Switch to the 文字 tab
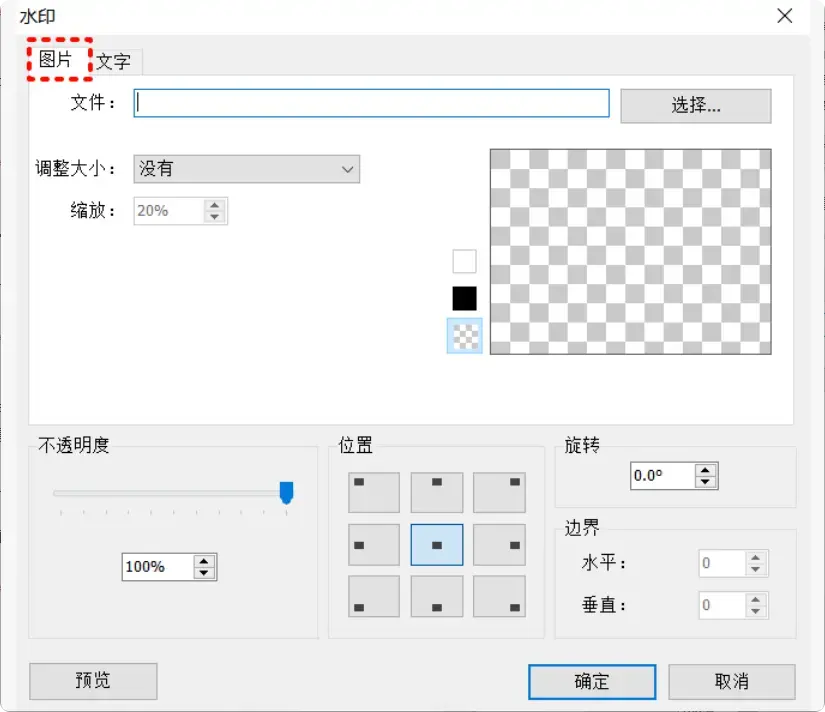The image size is (825, 712). tap(113, 60)
